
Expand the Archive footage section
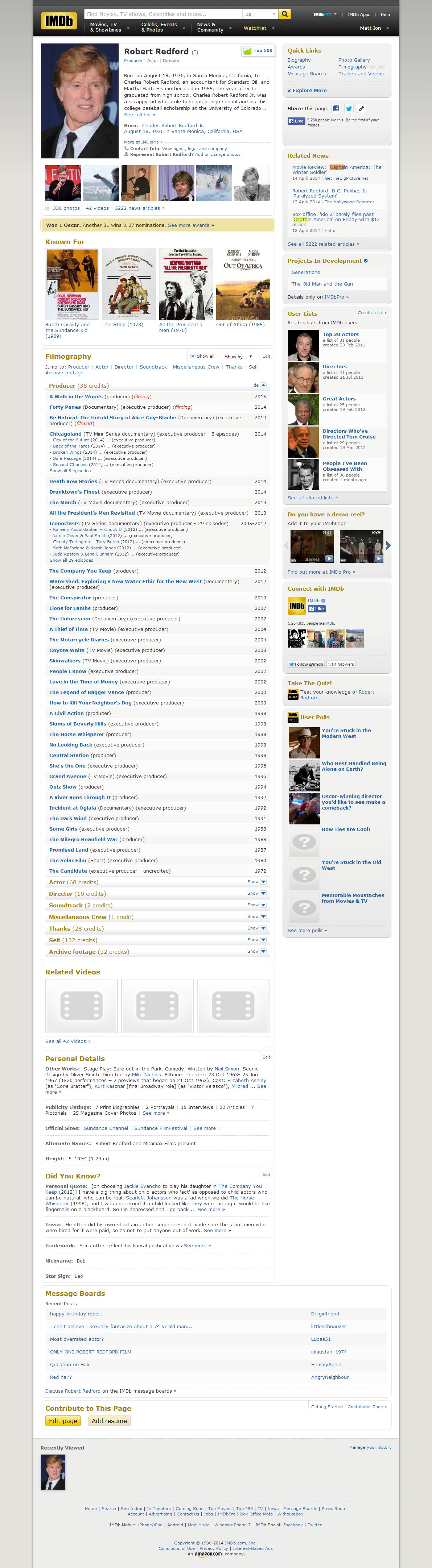click(x=256, y=951)
